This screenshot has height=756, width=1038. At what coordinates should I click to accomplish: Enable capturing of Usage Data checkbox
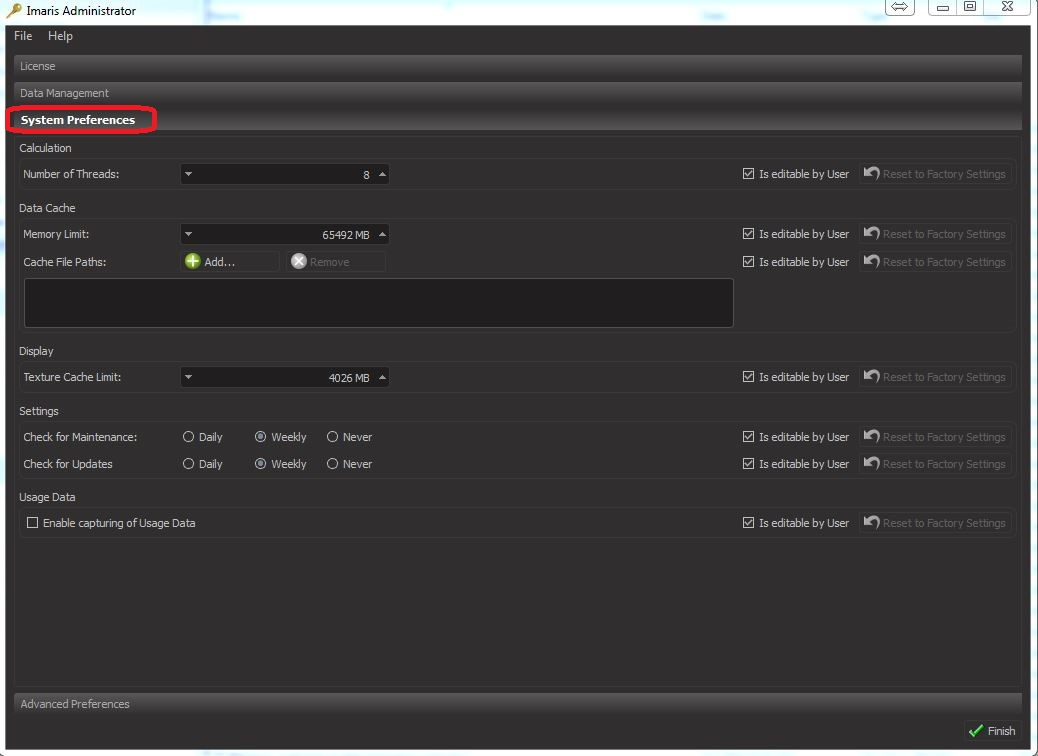[33, 523]
